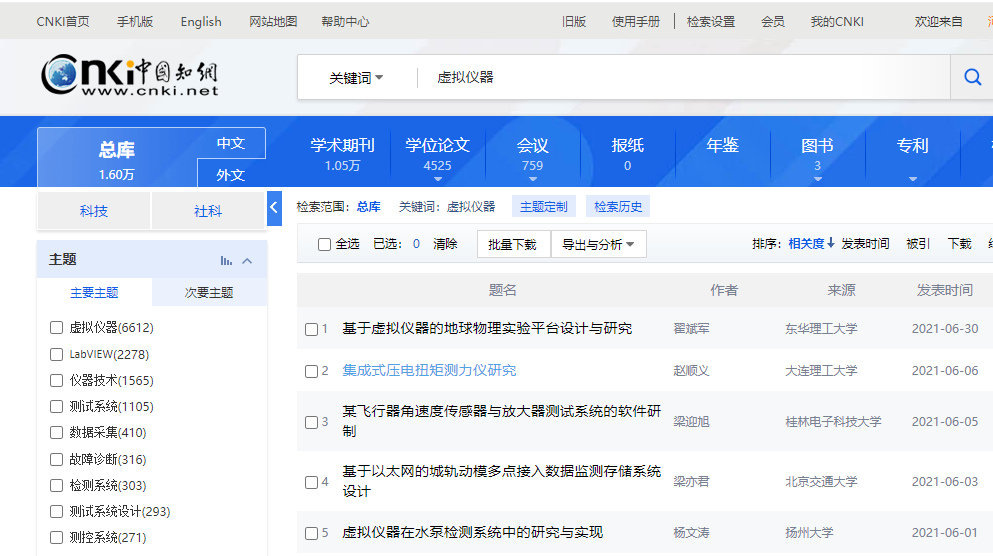993x556 pixels.
Task: Switch site to English
Action: 201,22
